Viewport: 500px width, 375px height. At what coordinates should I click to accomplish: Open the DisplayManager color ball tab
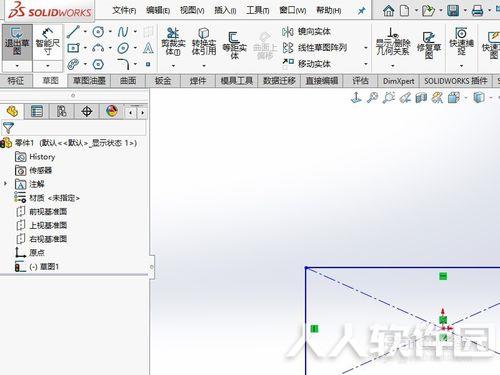coord(112,111)
